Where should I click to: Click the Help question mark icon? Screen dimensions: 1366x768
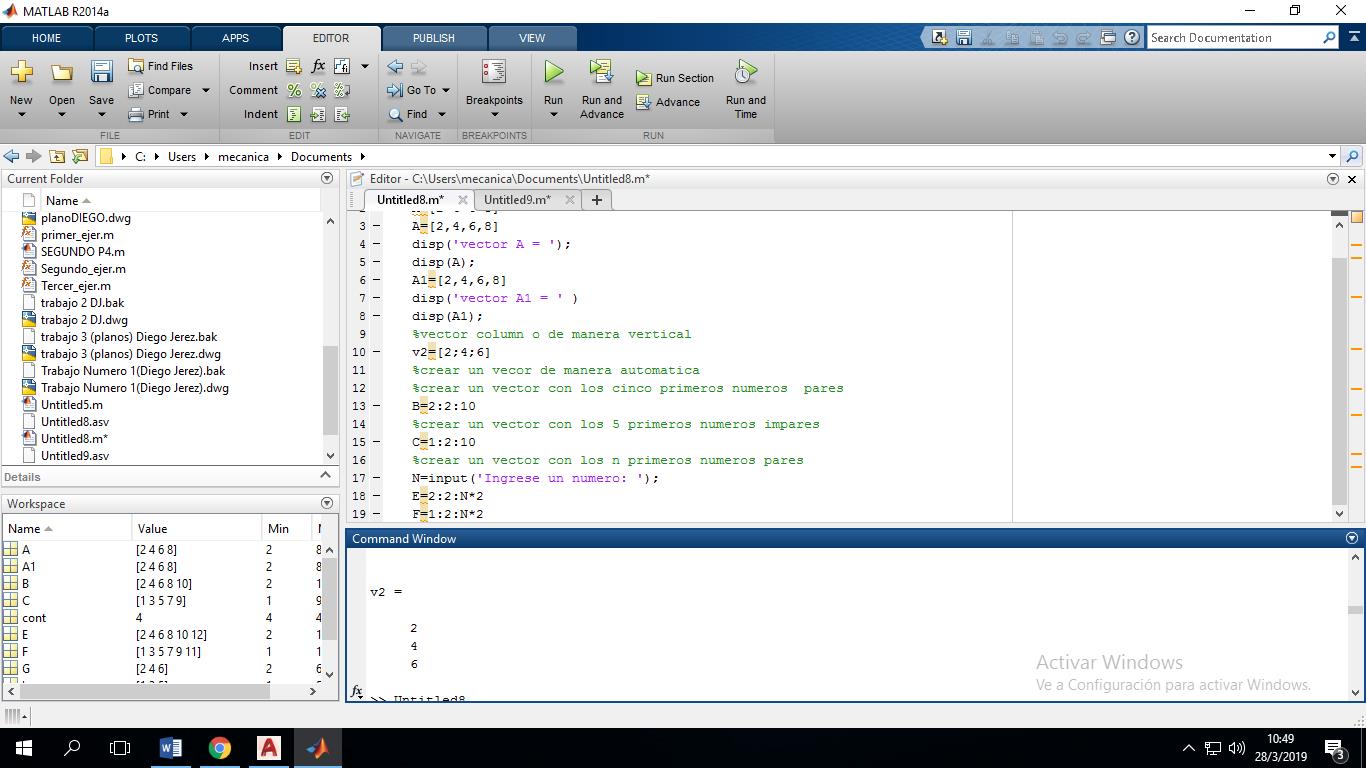1131,37
